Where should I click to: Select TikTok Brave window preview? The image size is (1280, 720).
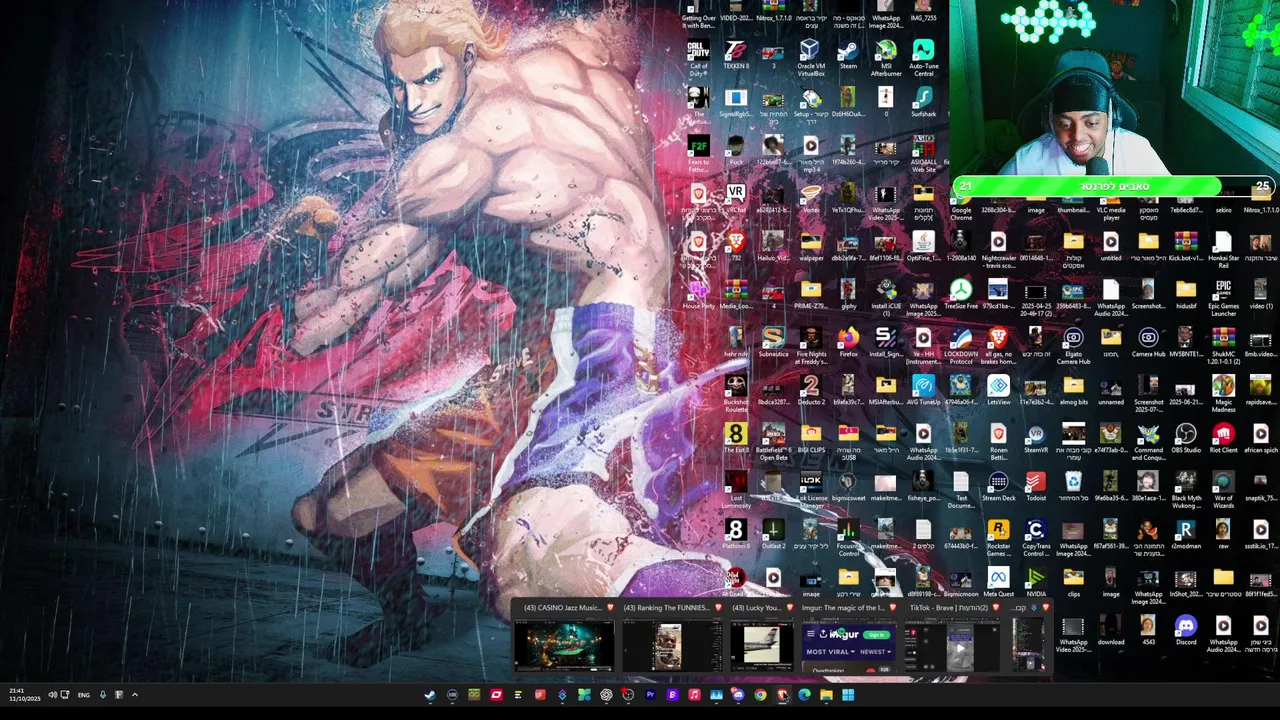[x=952, y=638]
